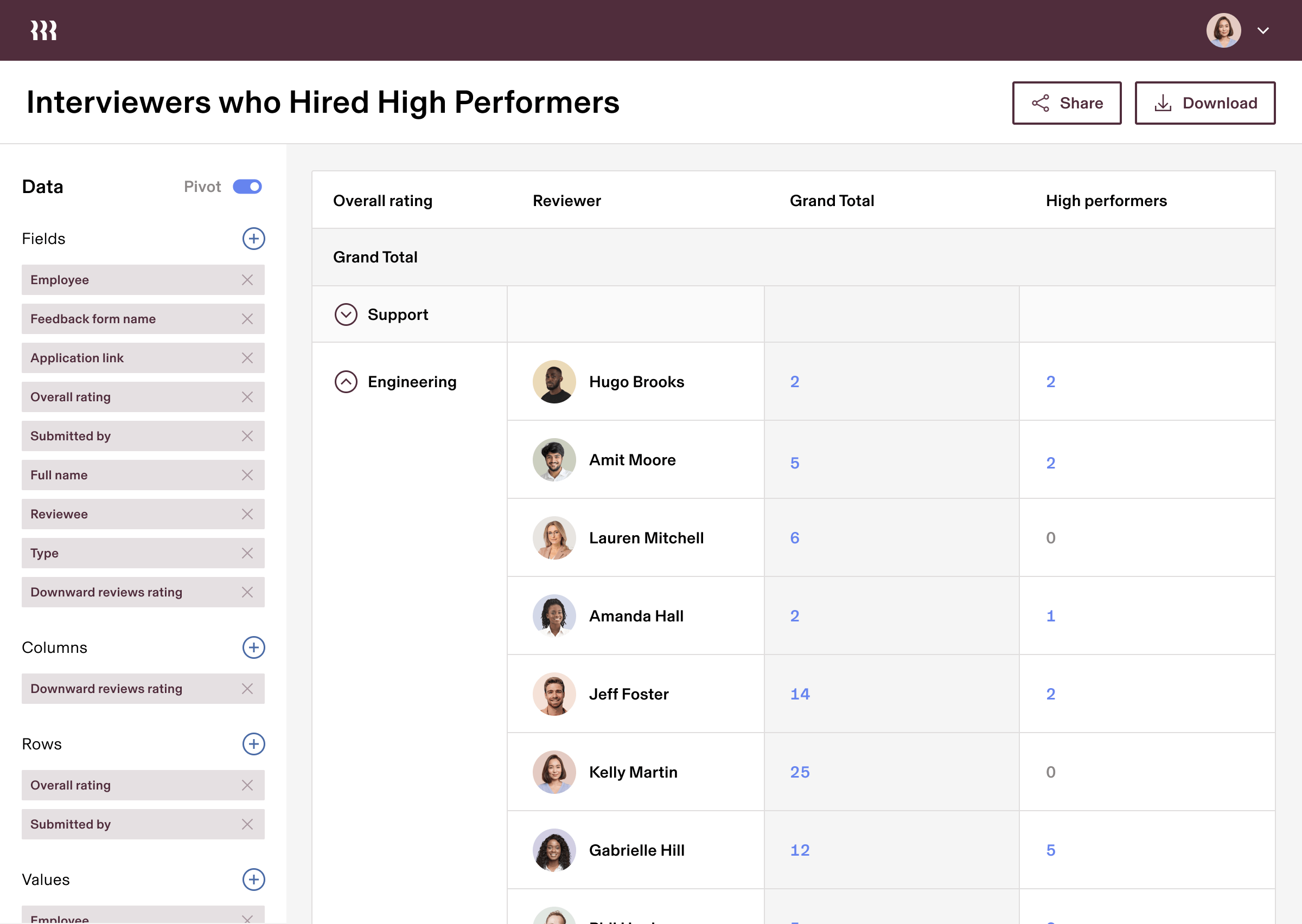Remove Downward reviews rating from Columns
The height and width of the screenshot is (924, 1302).
pos(247,689)
